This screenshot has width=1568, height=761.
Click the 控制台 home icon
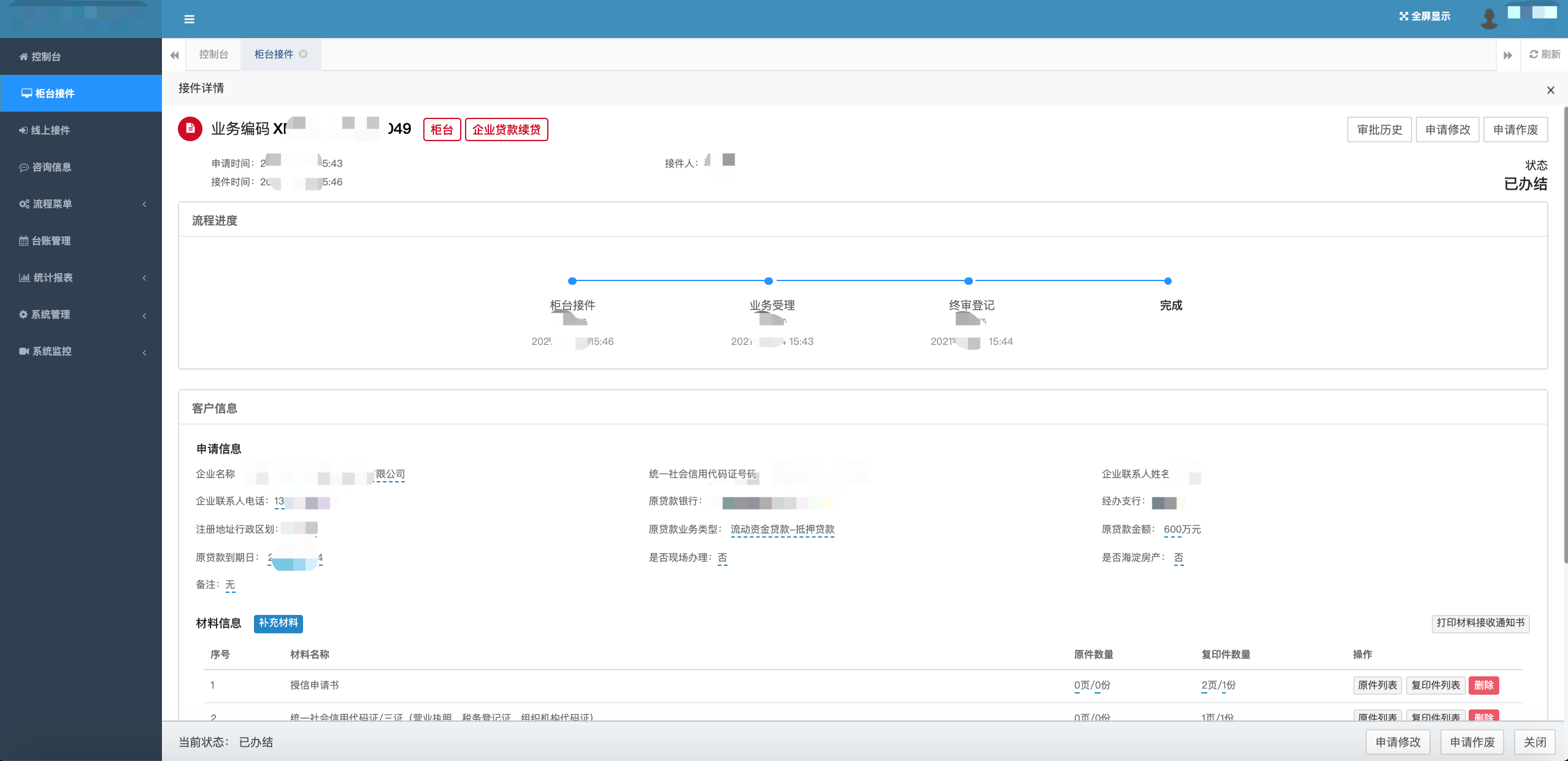click(23, 56)
